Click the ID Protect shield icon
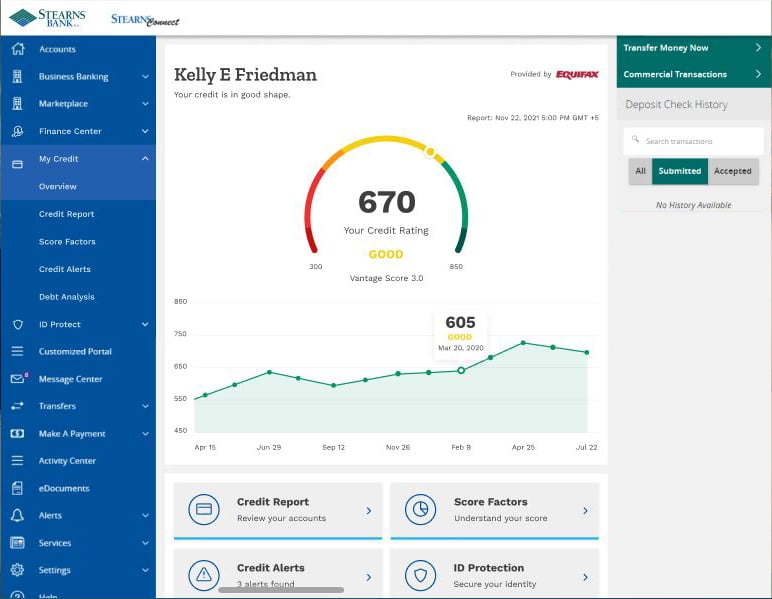The width and height of the screenshot is (772, 599). (18, 324)
